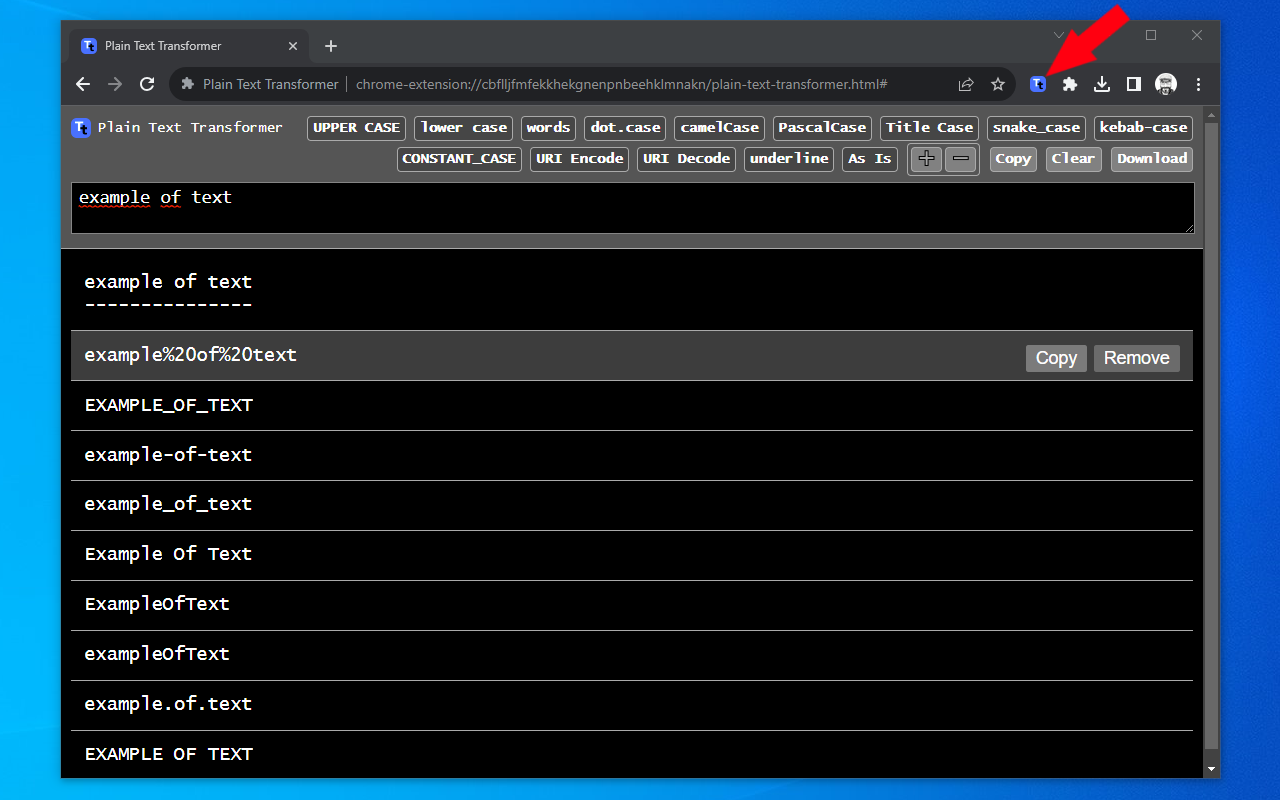Select the Plain Text Transformer browser tab
The width and height of the screenshot is (1280, 800).
[x=188, y=46]
